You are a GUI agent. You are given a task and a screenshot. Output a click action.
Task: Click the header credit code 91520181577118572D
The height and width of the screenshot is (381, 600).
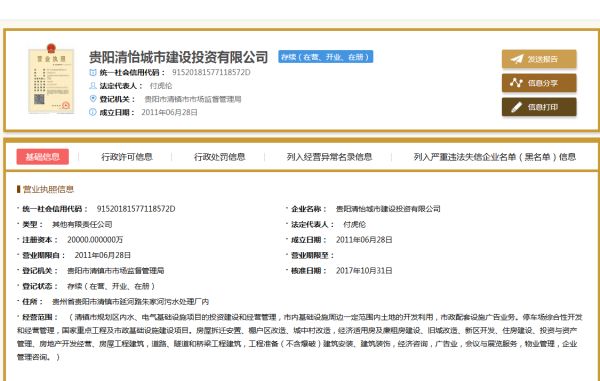[211, 72]
